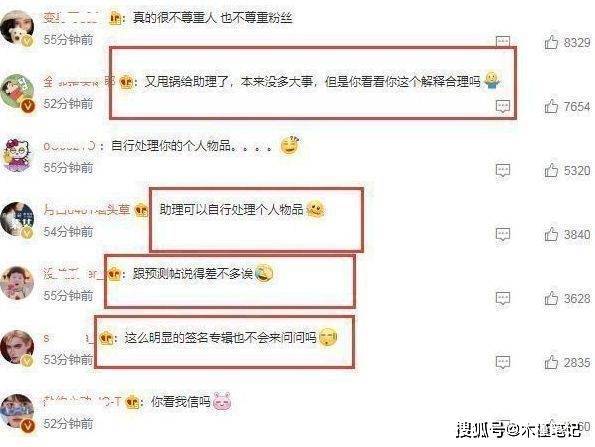The width and height of the screenshot is (595, 447).
Task: Open comment 真的很不尊重人 也不尊重粉丝
Action: [212, 17]
